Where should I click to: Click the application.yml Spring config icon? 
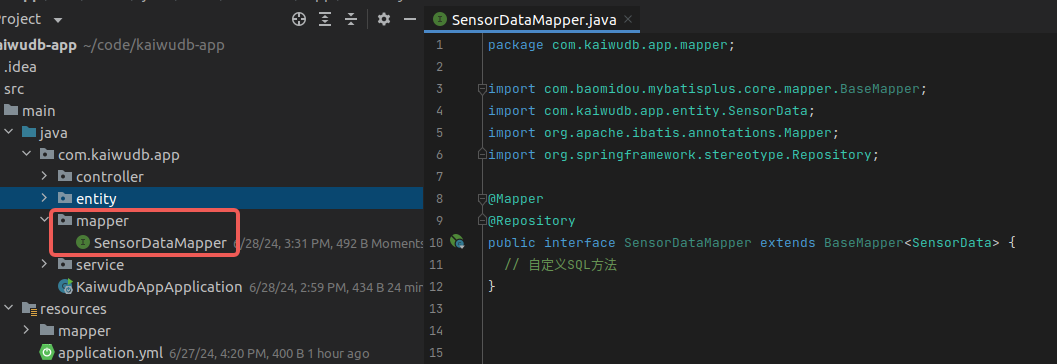pos(47,353)
